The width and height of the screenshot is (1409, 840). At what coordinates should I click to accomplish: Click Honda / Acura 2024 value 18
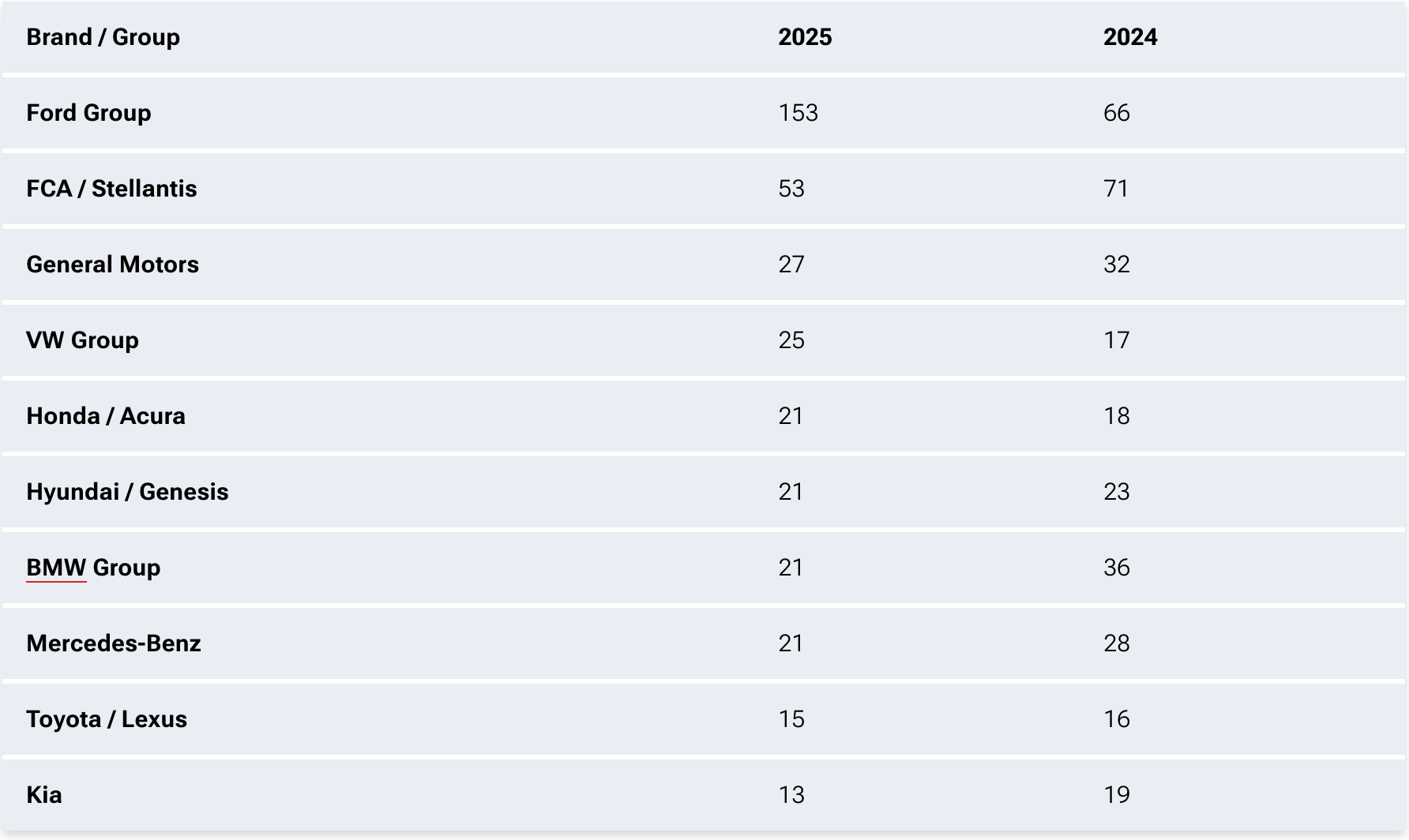click(x=1116, y=416)
